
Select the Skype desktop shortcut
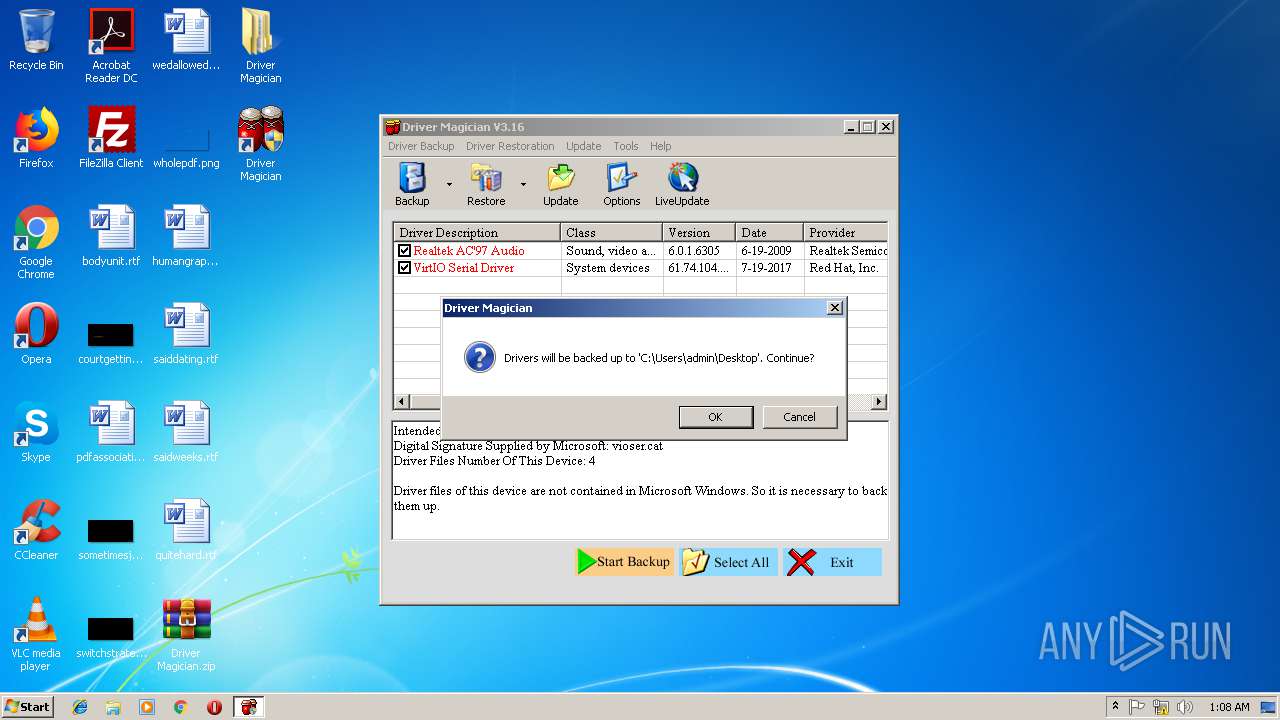pyautogui.click(x=36, y=432)
